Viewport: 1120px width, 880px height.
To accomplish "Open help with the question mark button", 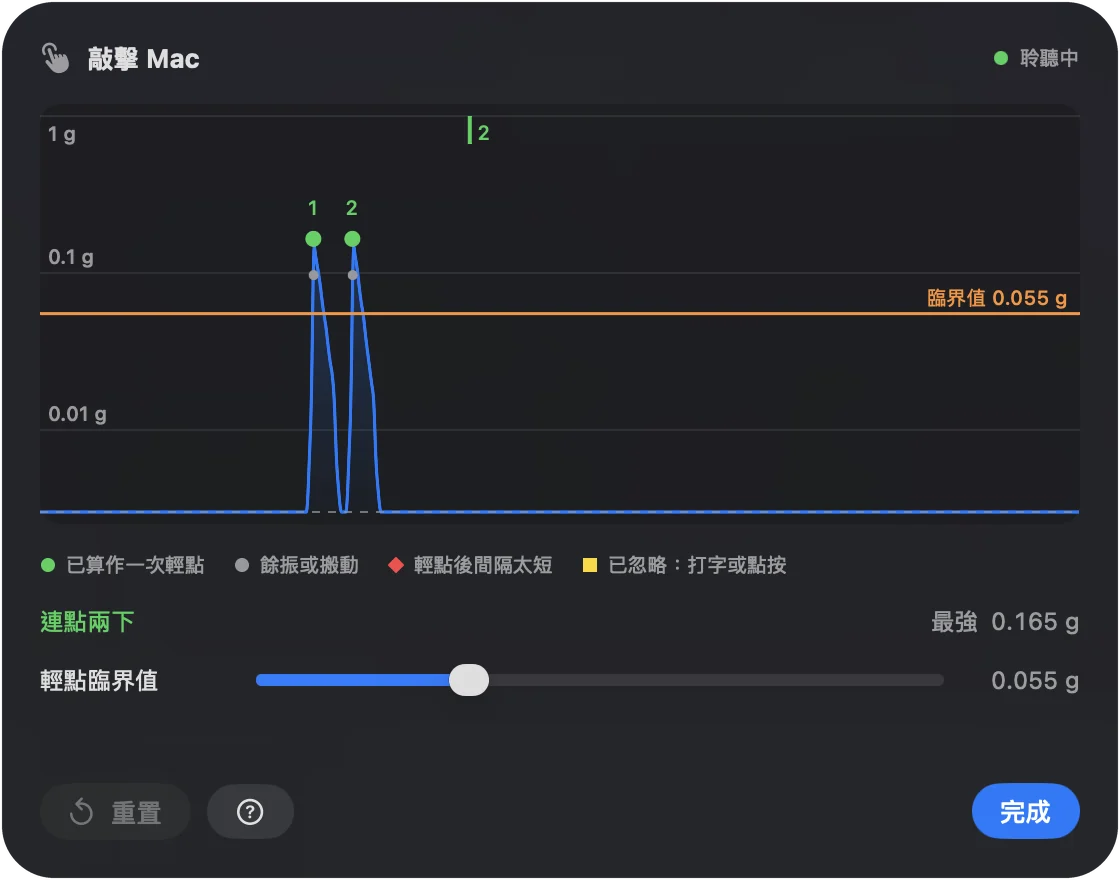I will 250,811.
